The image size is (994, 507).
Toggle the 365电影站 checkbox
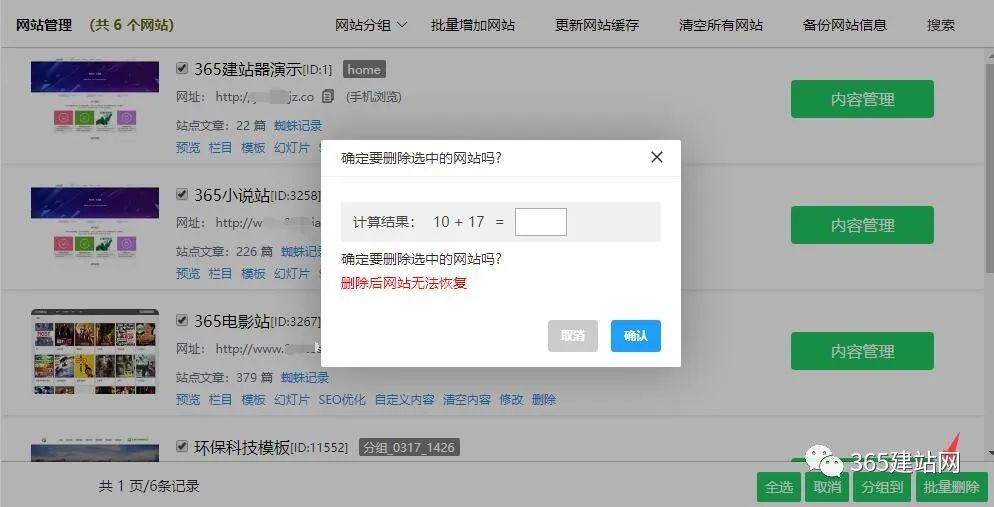coord(182,320)
